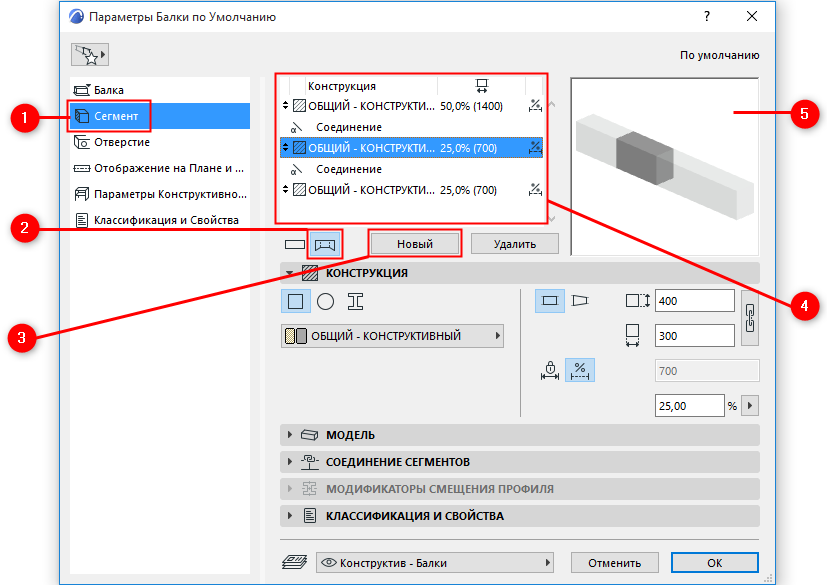The width and height of the screenshot is (827, 585).
Task: Select tapered segment option
Action: tap(580, 301)
